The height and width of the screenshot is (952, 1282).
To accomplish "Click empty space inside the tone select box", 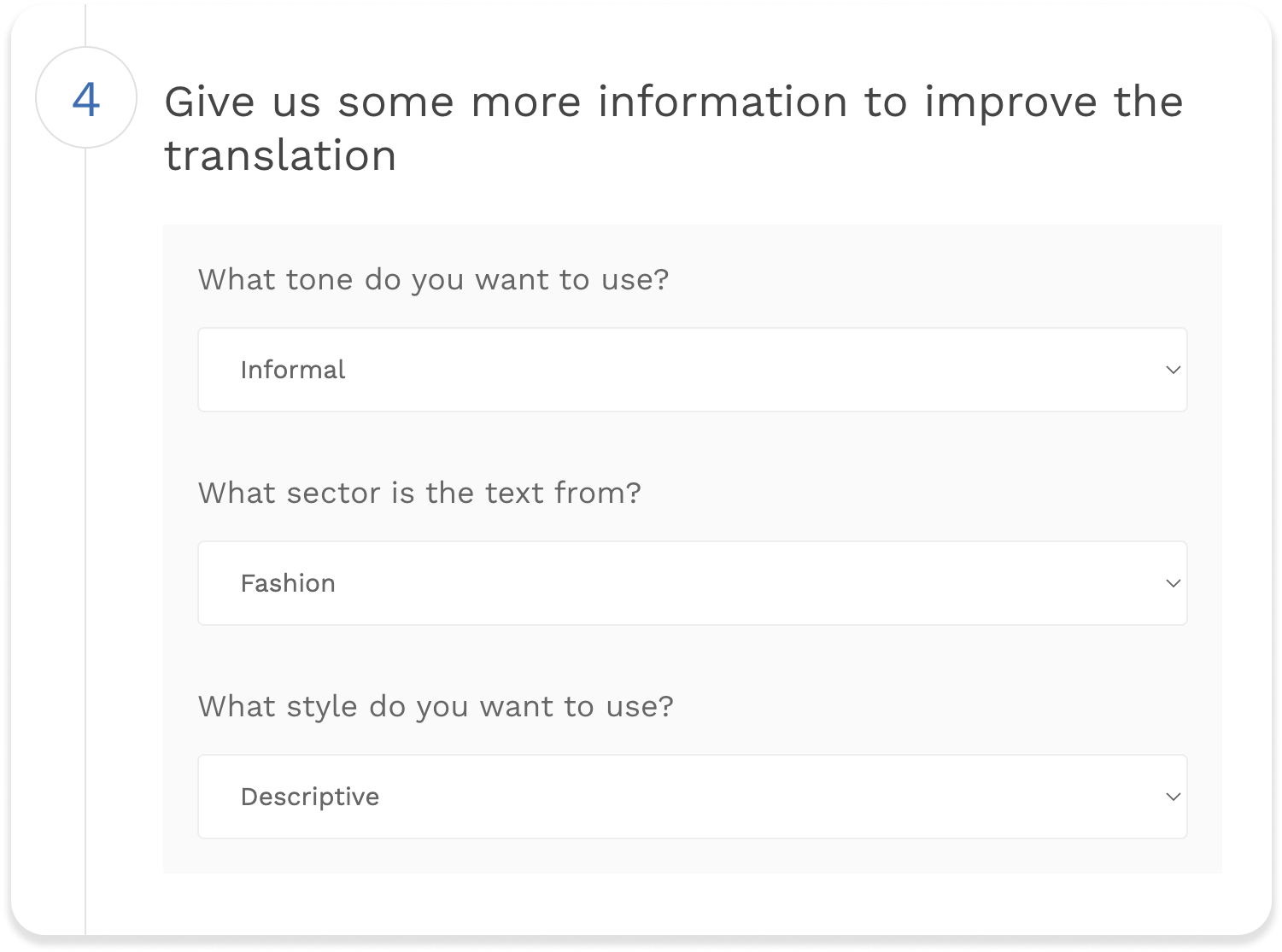I will [x=769, y=370].
